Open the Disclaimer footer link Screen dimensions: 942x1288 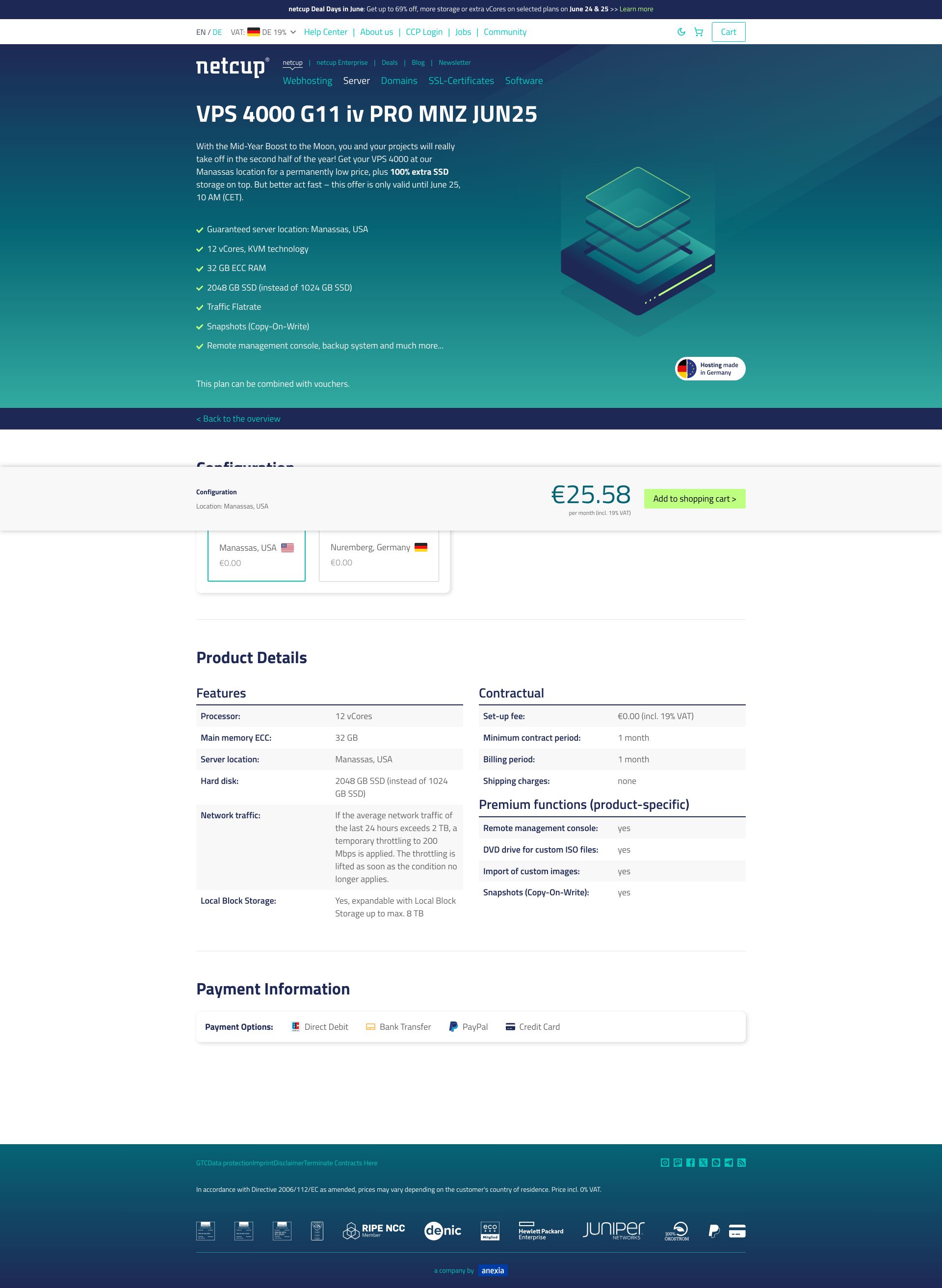pyautogui.click(x=288, y=1163)
